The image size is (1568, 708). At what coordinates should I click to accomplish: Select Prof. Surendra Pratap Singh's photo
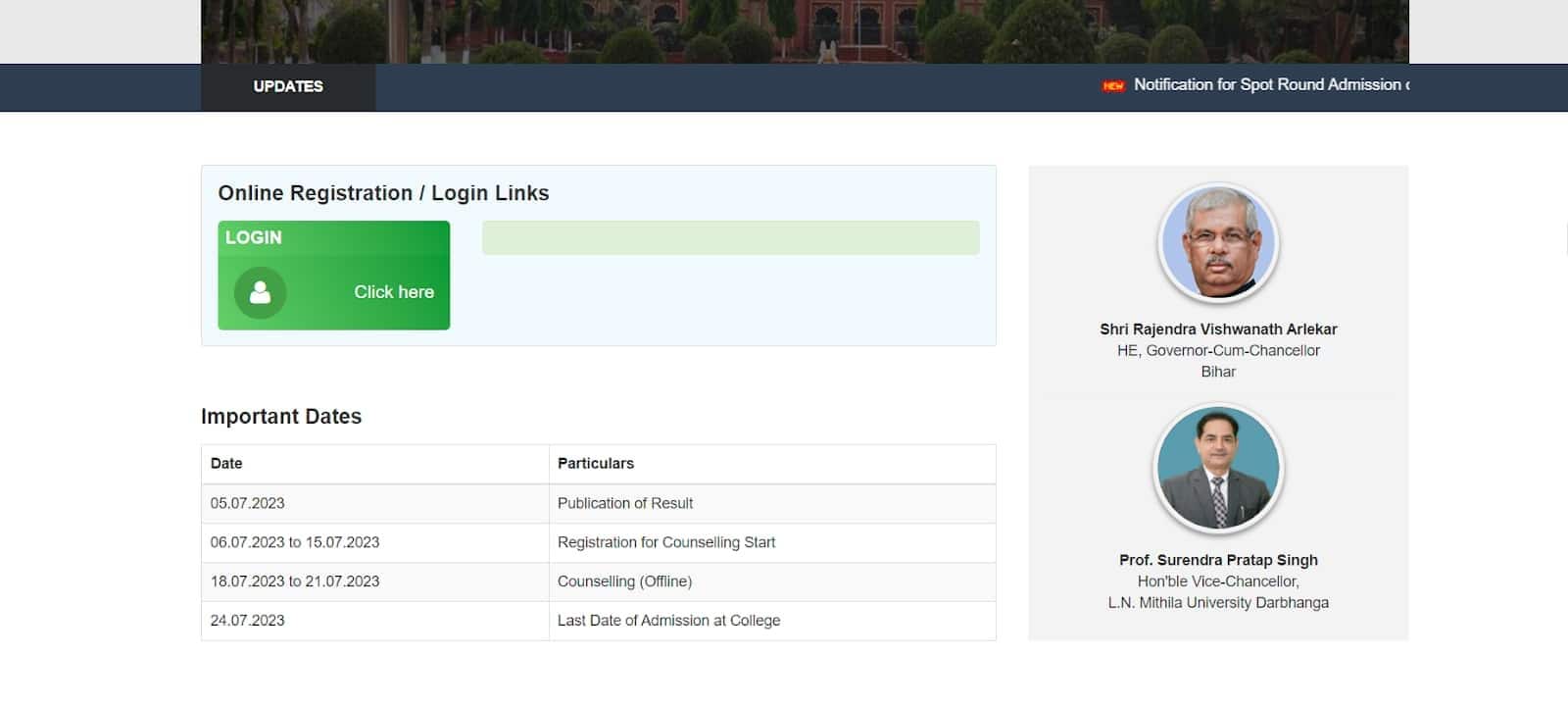1218,468
